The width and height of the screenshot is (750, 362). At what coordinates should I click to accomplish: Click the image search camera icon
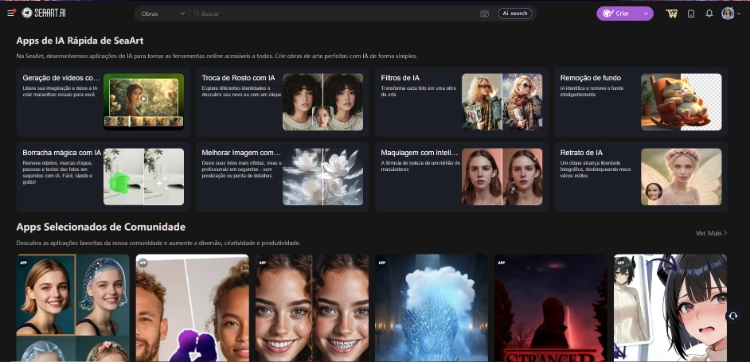click(485, 14)
